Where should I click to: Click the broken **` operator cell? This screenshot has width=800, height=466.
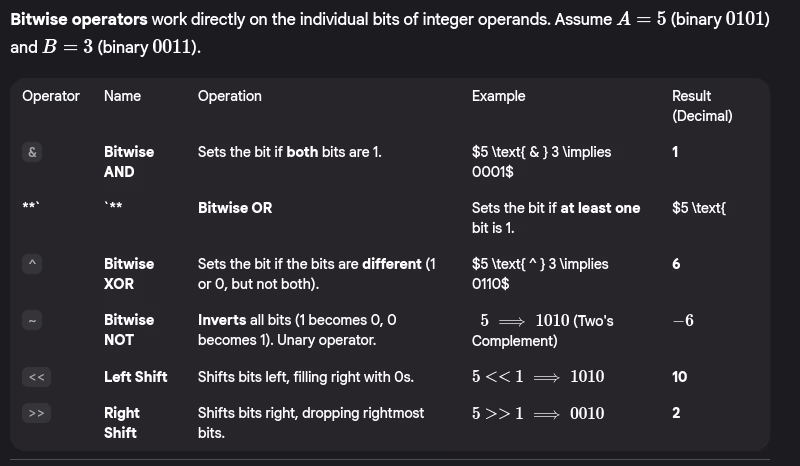click(32, 208)
